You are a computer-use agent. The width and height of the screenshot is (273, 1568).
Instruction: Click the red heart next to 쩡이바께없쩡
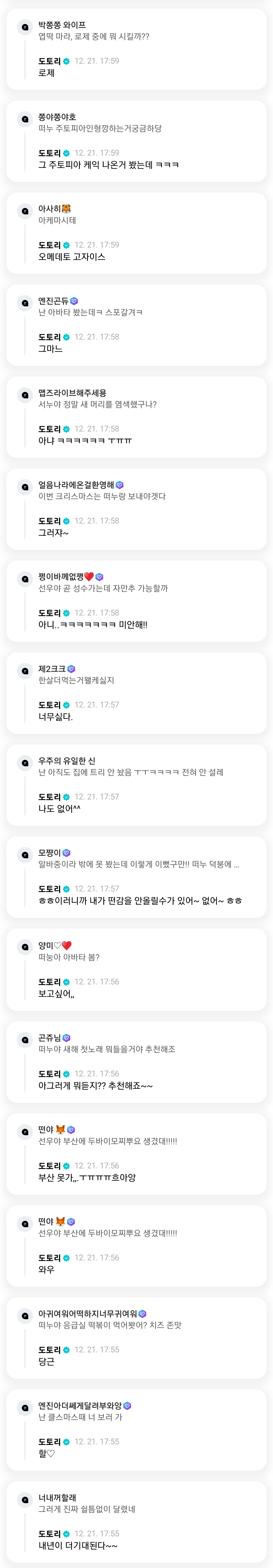click(x=89, y=577)
